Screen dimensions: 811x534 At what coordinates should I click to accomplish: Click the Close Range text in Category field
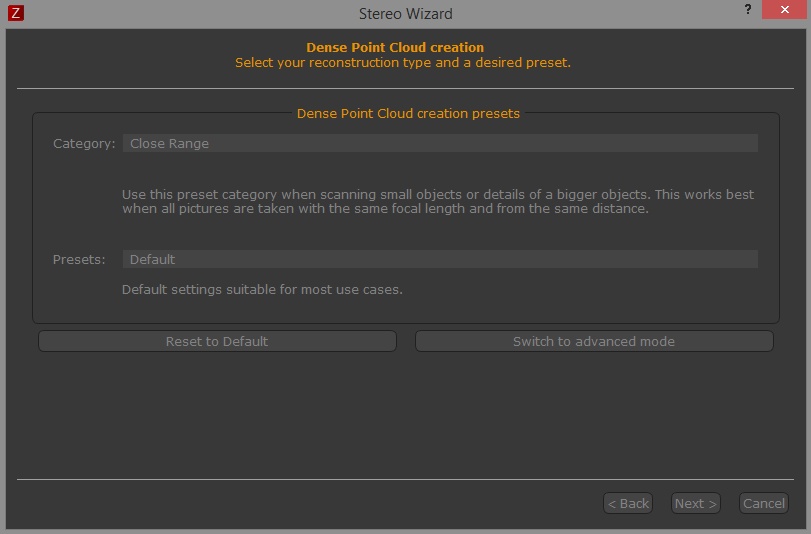coord(169,143)
